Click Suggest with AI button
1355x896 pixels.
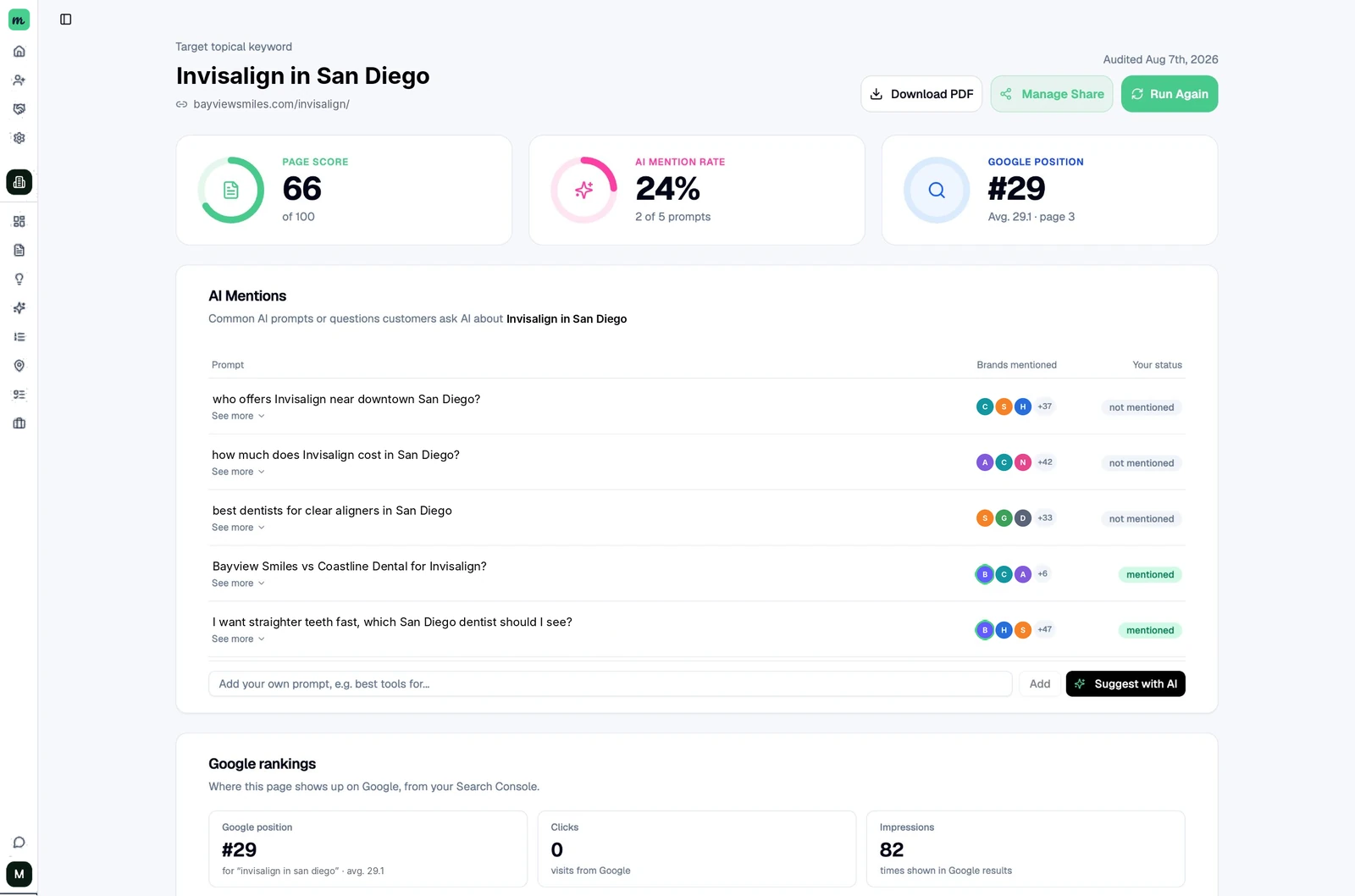(x=1125, y=684)
